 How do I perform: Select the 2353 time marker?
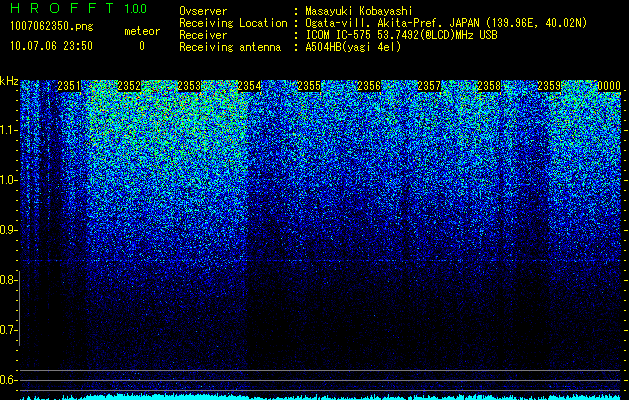click(x=189, y=86)
